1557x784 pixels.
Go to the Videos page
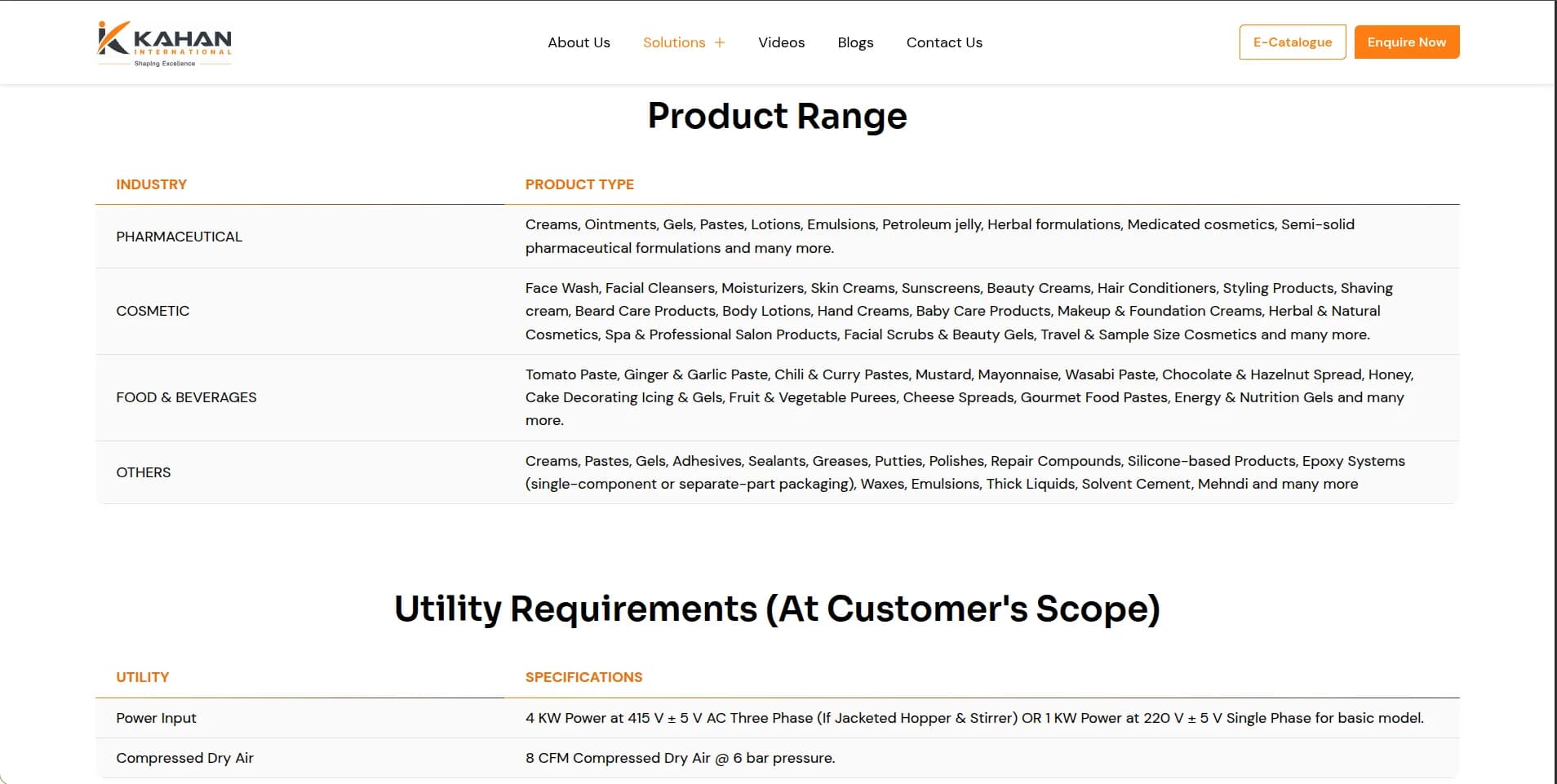781,42
